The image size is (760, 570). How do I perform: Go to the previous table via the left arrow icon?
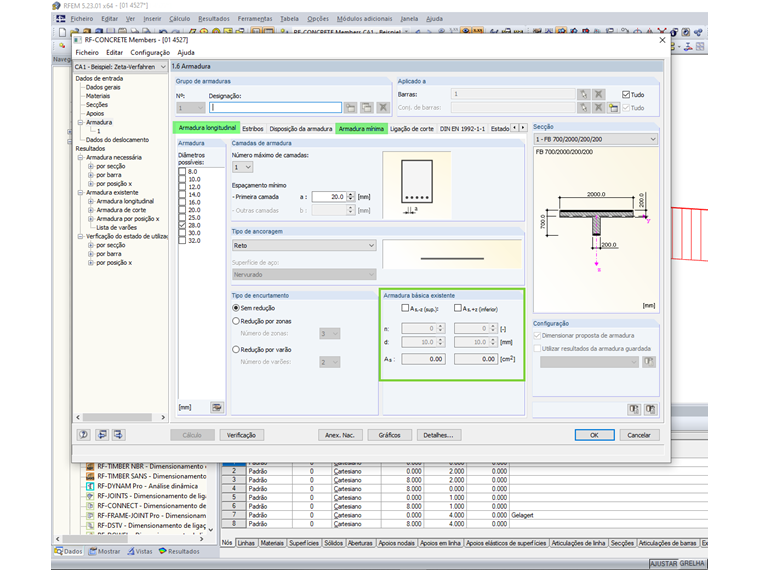[102, 435]
